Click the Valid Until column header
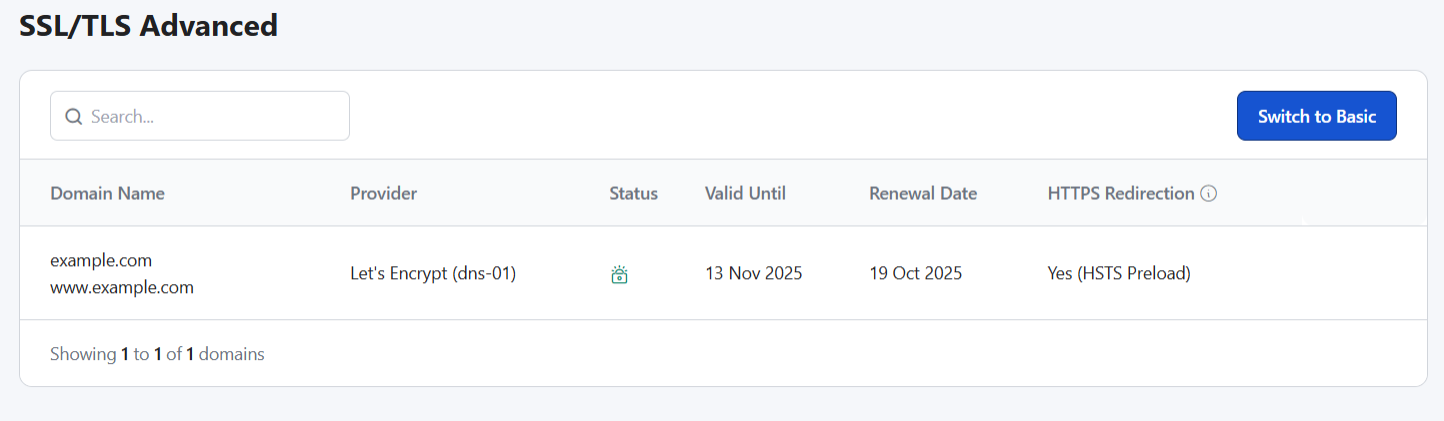The image size is (1444, 421). [745, 194]
